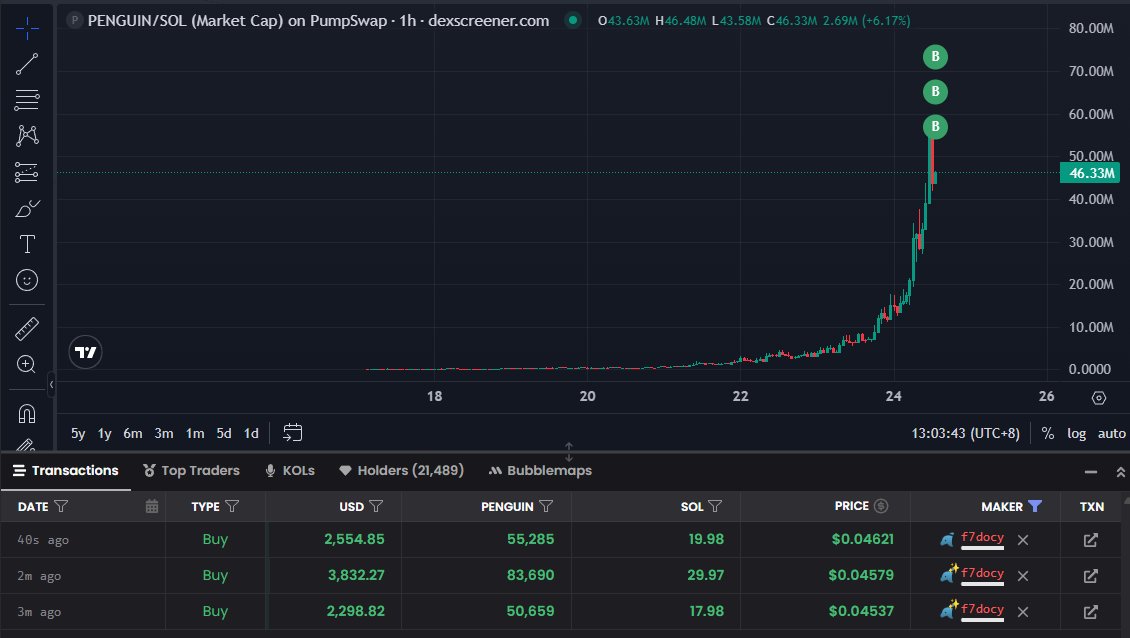Click the dolphin badge in 3m ago row
Image resolution: width=1130 pixels, height=638 pixels.
click(x=948, y=610)
